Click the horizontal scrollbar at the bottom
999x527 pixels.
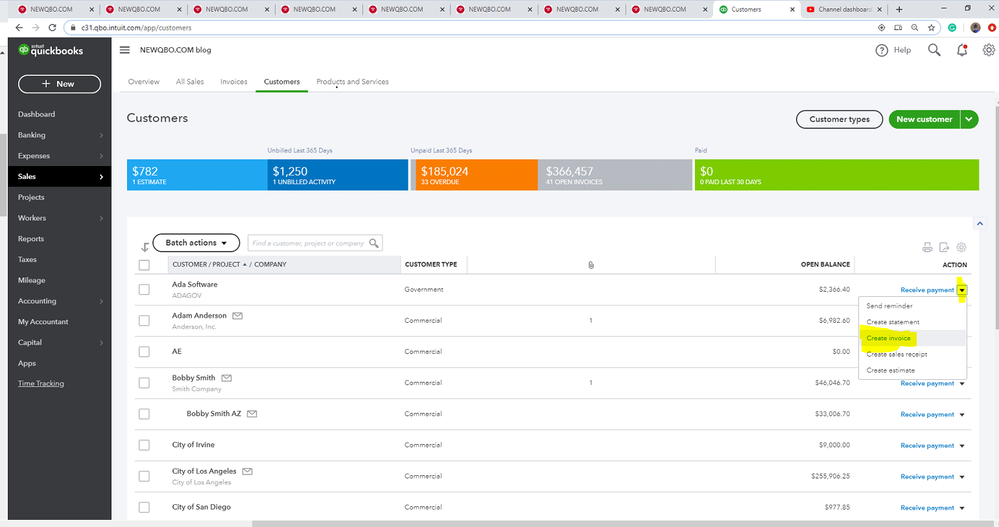(621, 524)
